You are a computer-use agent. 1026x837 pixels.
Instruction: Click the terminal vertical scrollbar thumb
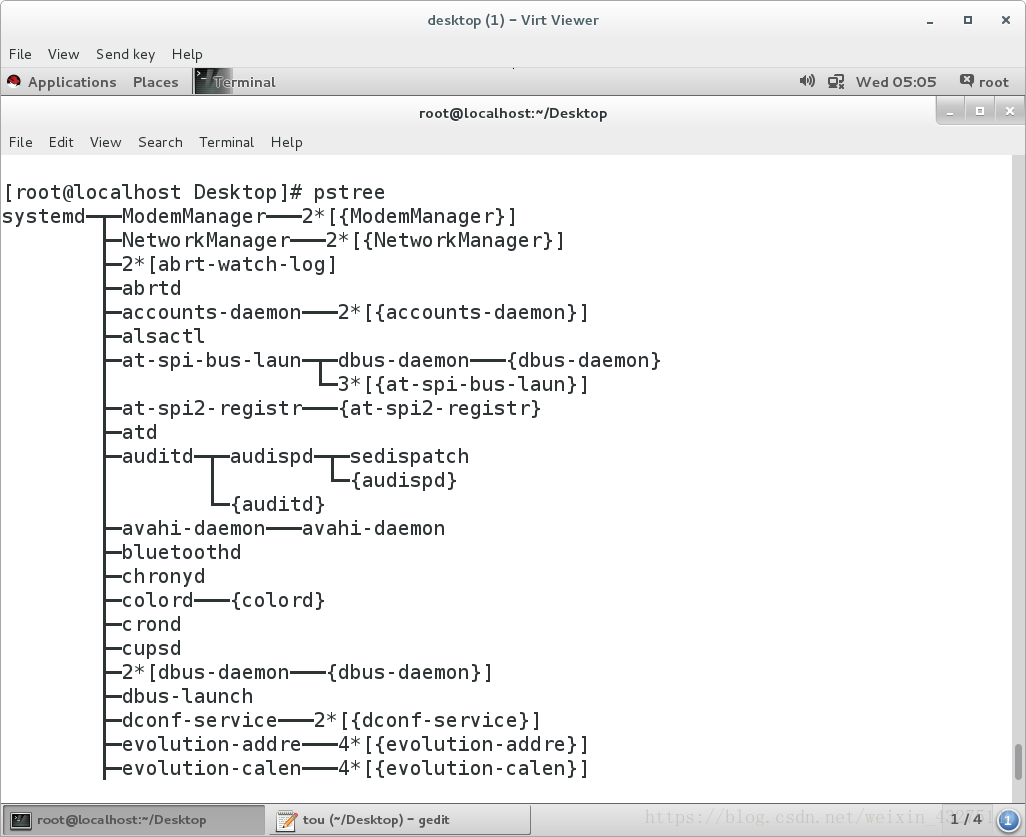[x=1018, y=762]
